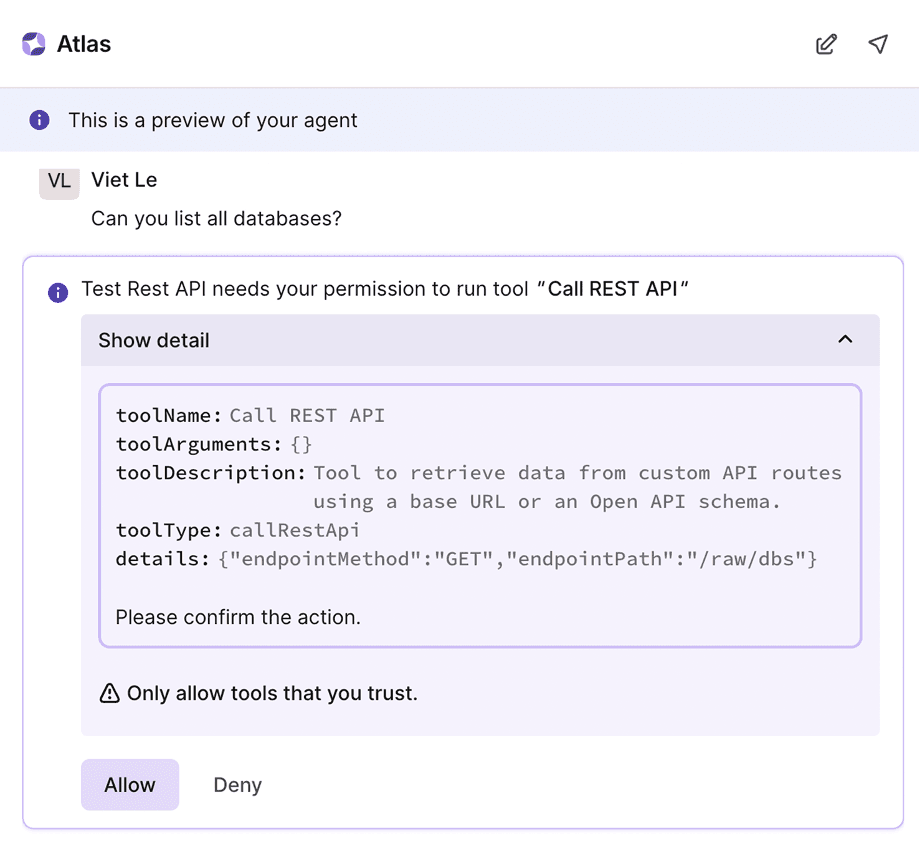This screenshot has height=849, width=919.
Task: Click "Please confirm the action." text
Action: click(x=238, y=617)
